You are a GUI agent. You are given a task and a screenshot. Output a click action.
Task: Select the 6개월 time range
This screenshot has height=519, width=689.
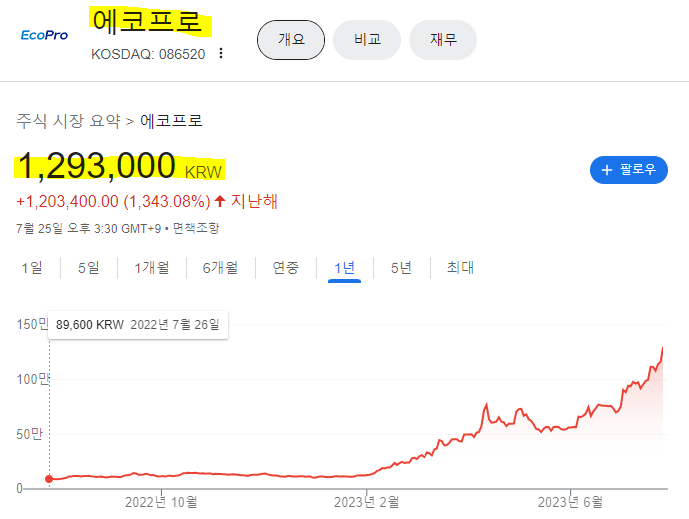point(220,268)
